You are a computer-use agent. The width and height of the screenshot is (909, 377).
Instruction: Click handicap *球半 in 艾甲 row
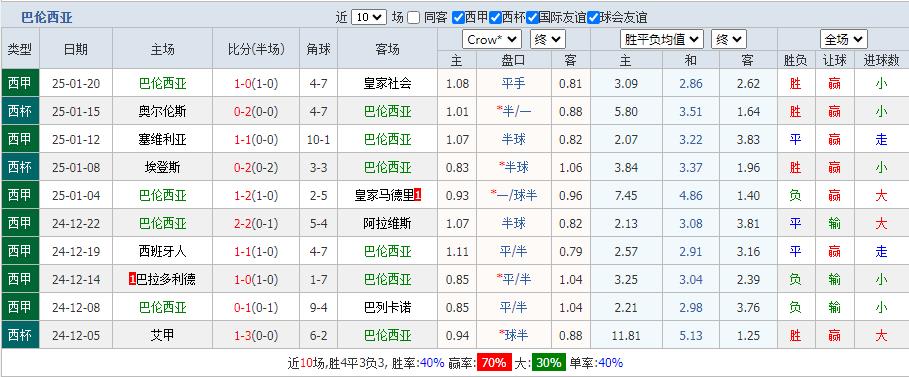click(x=514, y=335)
